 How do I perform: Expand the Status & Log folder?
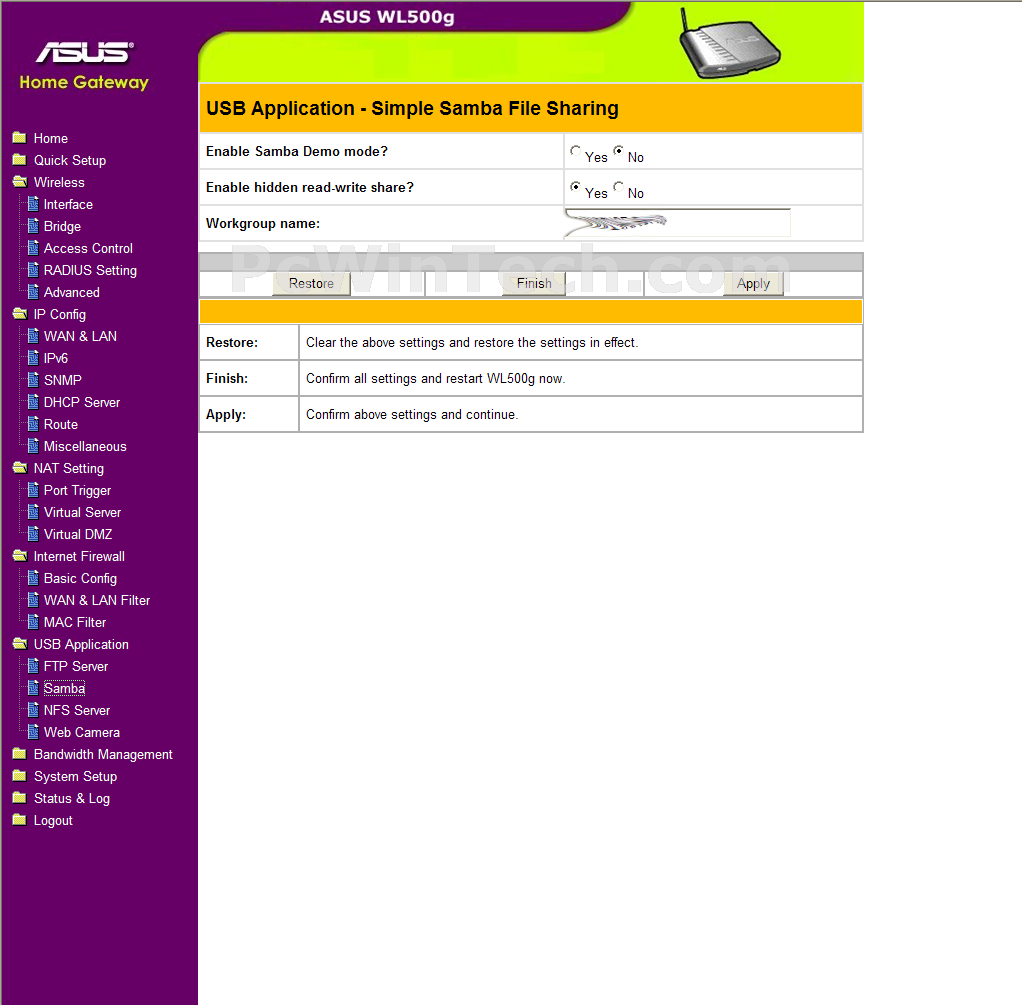(20, 798)
